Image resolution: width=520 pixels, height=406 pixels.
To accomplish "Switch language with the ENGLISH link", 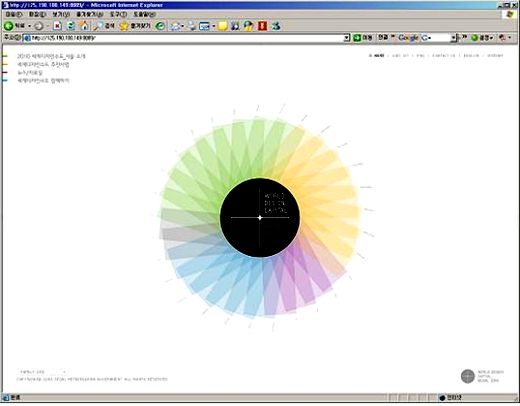I will pos(471,56).
